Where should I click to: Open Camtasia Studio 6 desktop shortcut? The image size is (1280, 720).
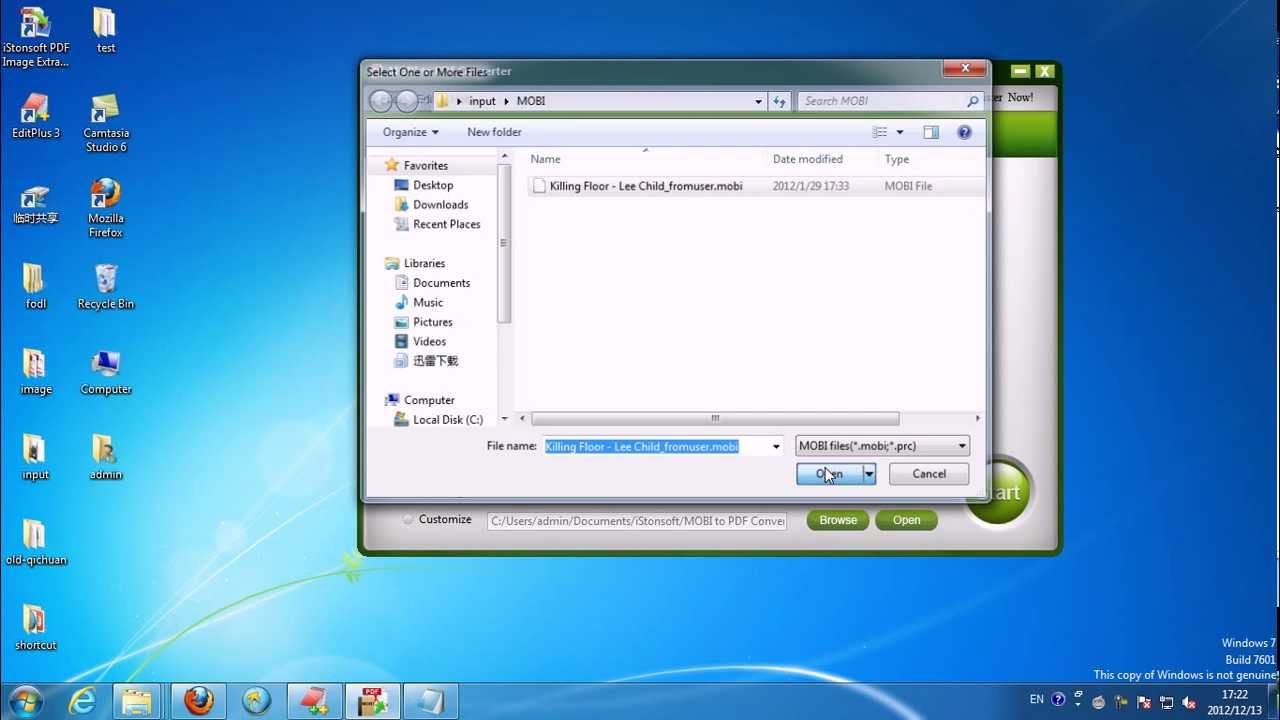click(x=106, y=123)
